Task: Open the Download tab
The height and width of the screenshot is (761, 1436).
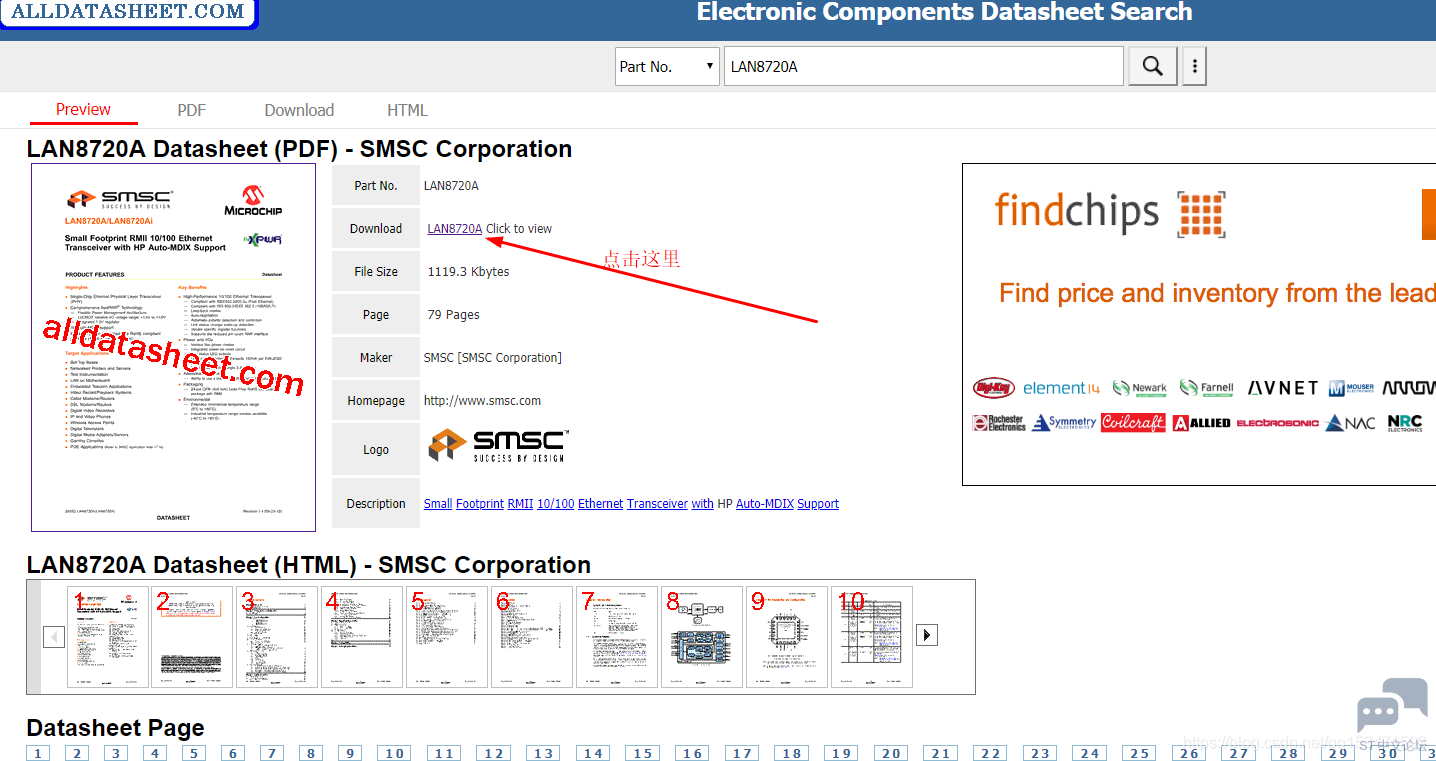Action: 299,110
